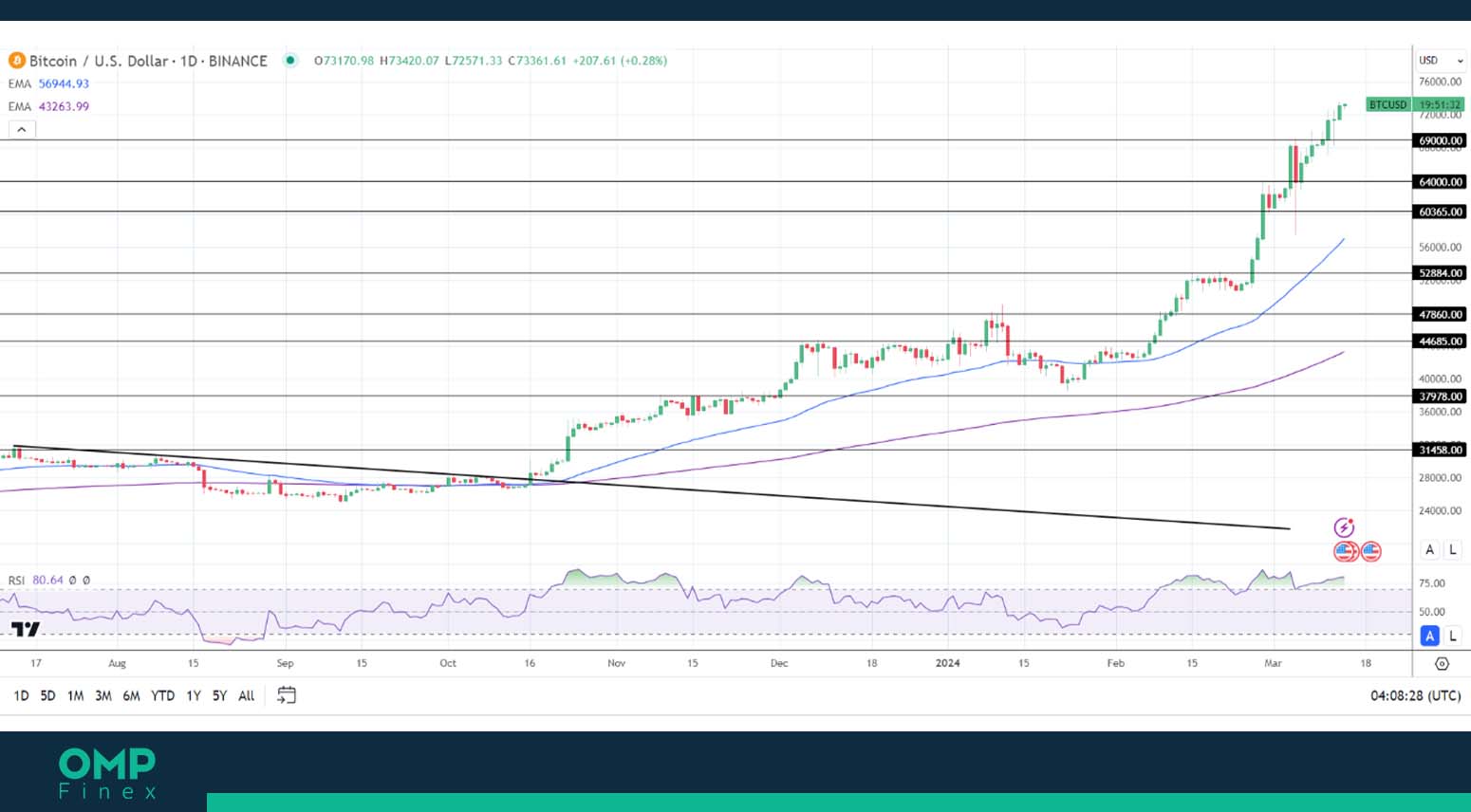Select the purple EMA 43263.99 legend

(x=48, y=106)
